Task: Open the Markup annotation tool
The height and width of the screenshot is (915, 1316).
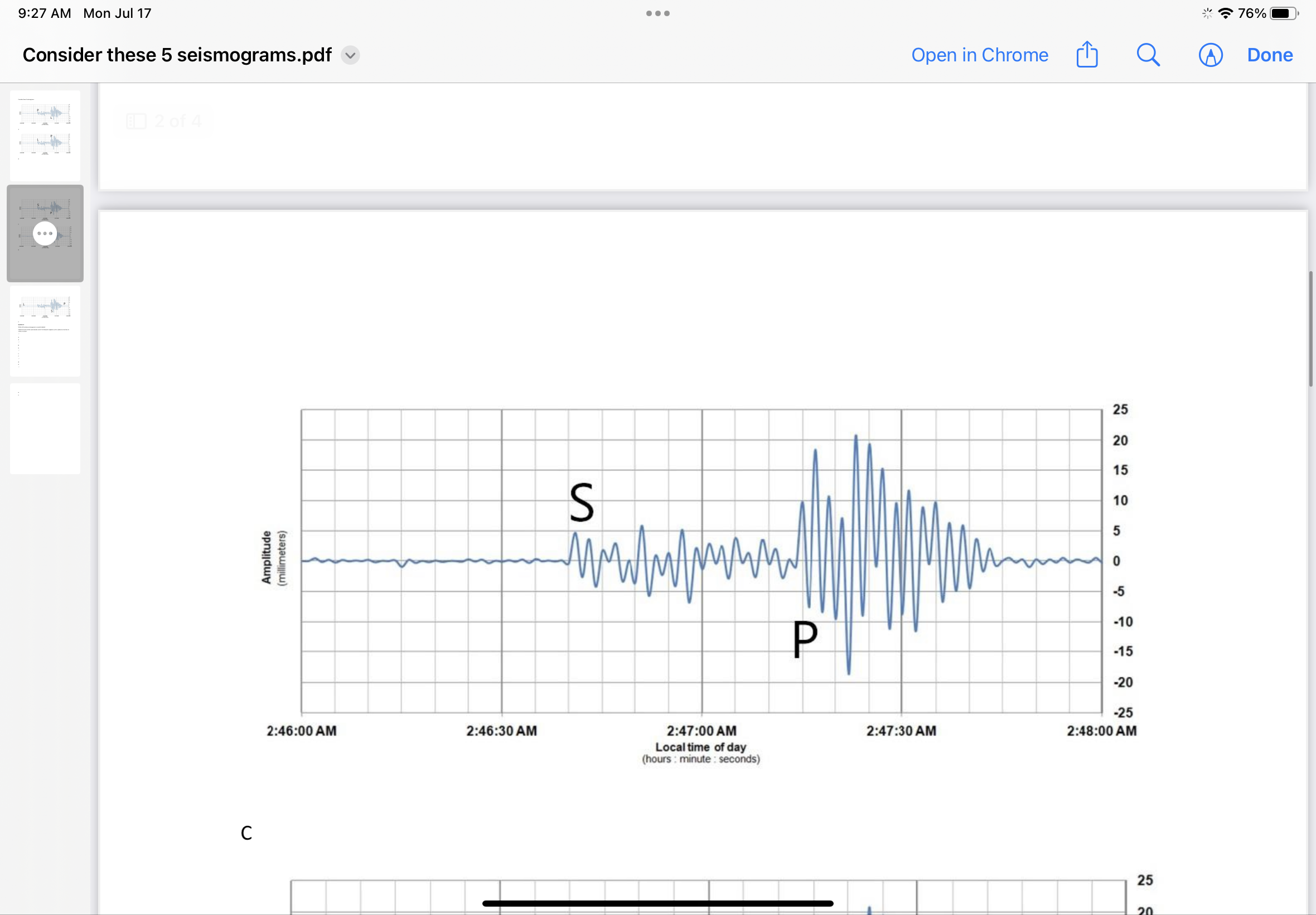Action: point(1210,55)
